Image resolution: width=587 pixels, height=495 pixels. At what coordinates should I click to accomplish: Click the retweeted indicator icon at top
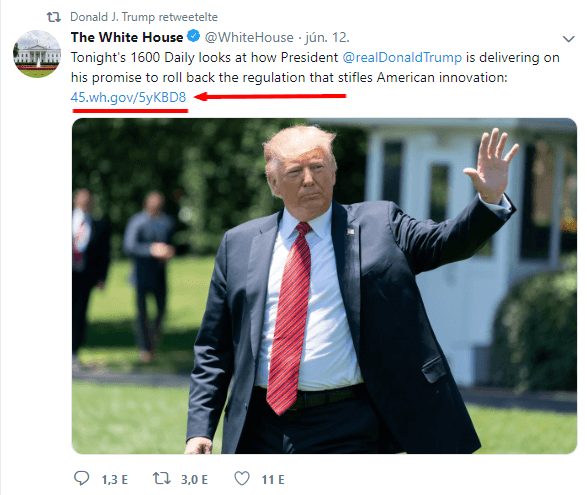tap(54, 17)
